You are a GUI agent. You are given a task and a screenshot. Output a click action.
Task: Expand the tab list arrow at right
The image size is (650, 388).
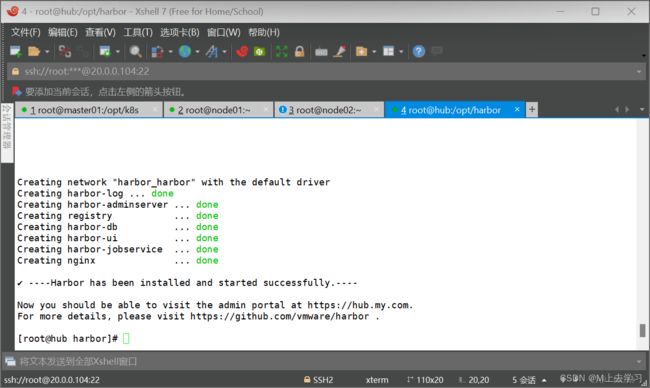[x=642, y=109]
